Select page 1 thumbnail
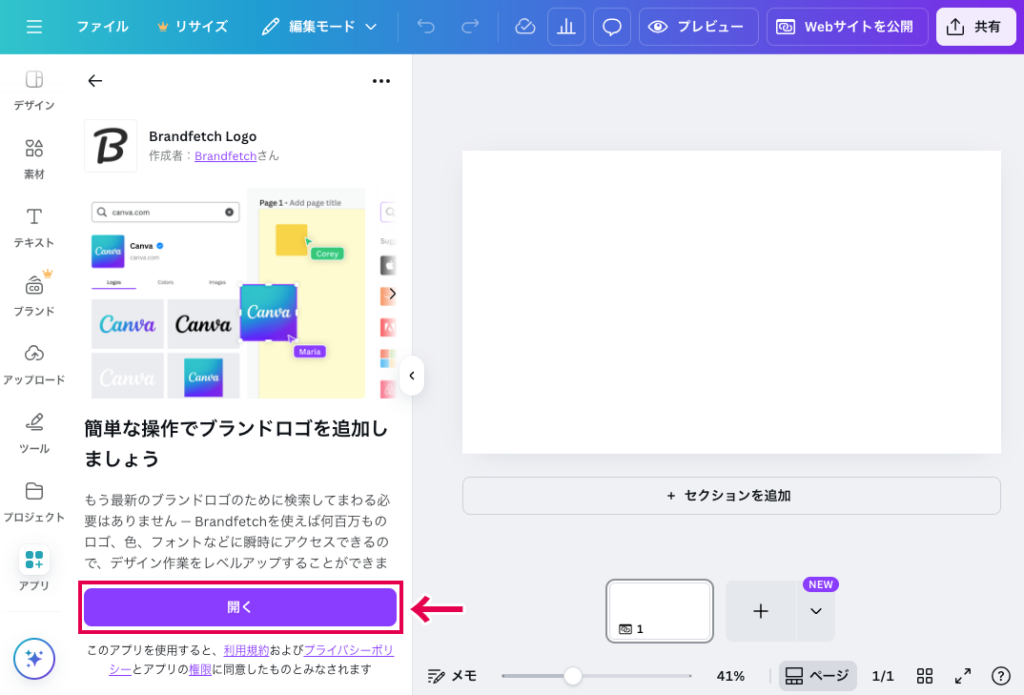 click(x=660, y=611)
